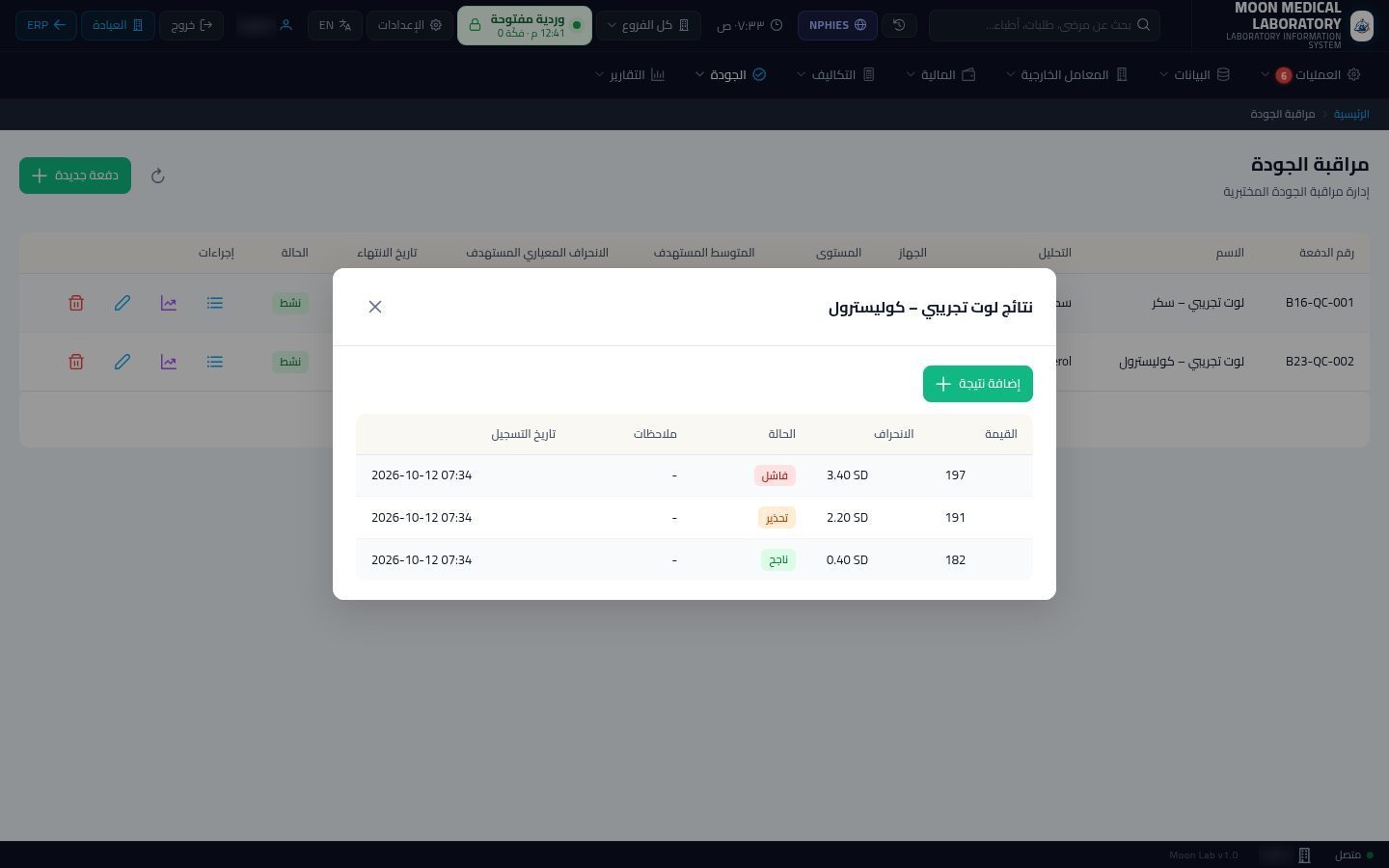The image size is (1389, 868).
Task: Close the cholesterol results dialog
Action: coord(375,307)
